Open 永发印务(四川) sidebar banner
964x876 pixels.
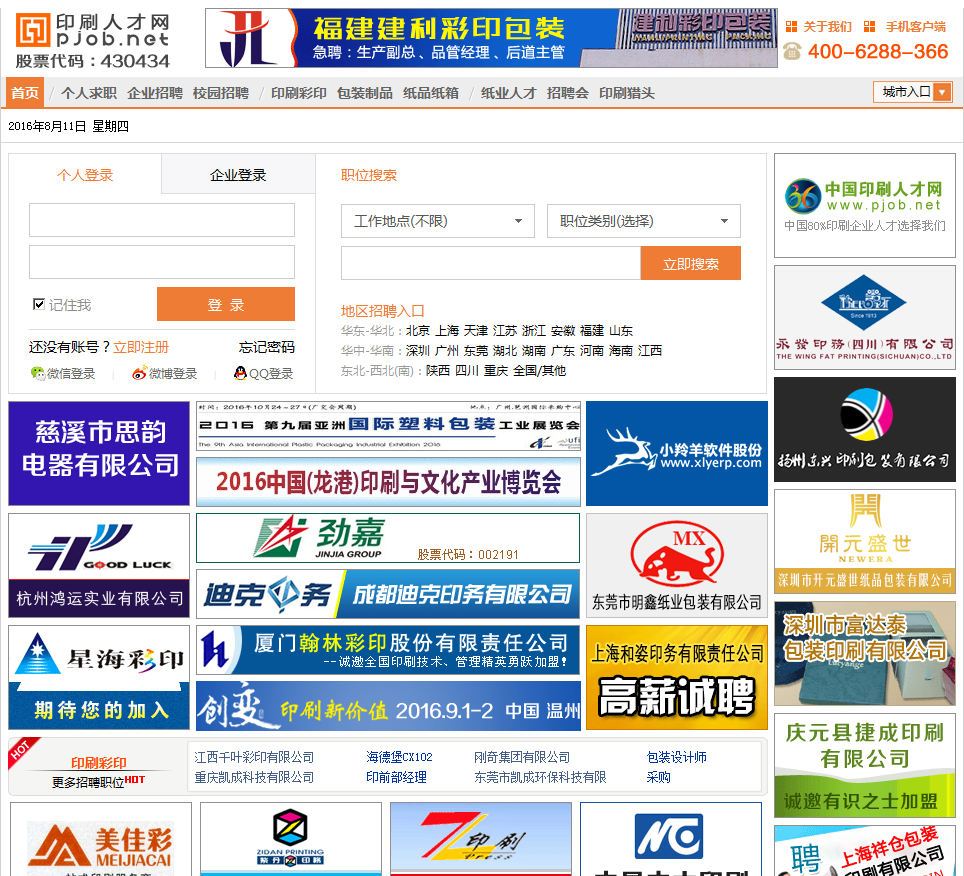coord(864,317)
